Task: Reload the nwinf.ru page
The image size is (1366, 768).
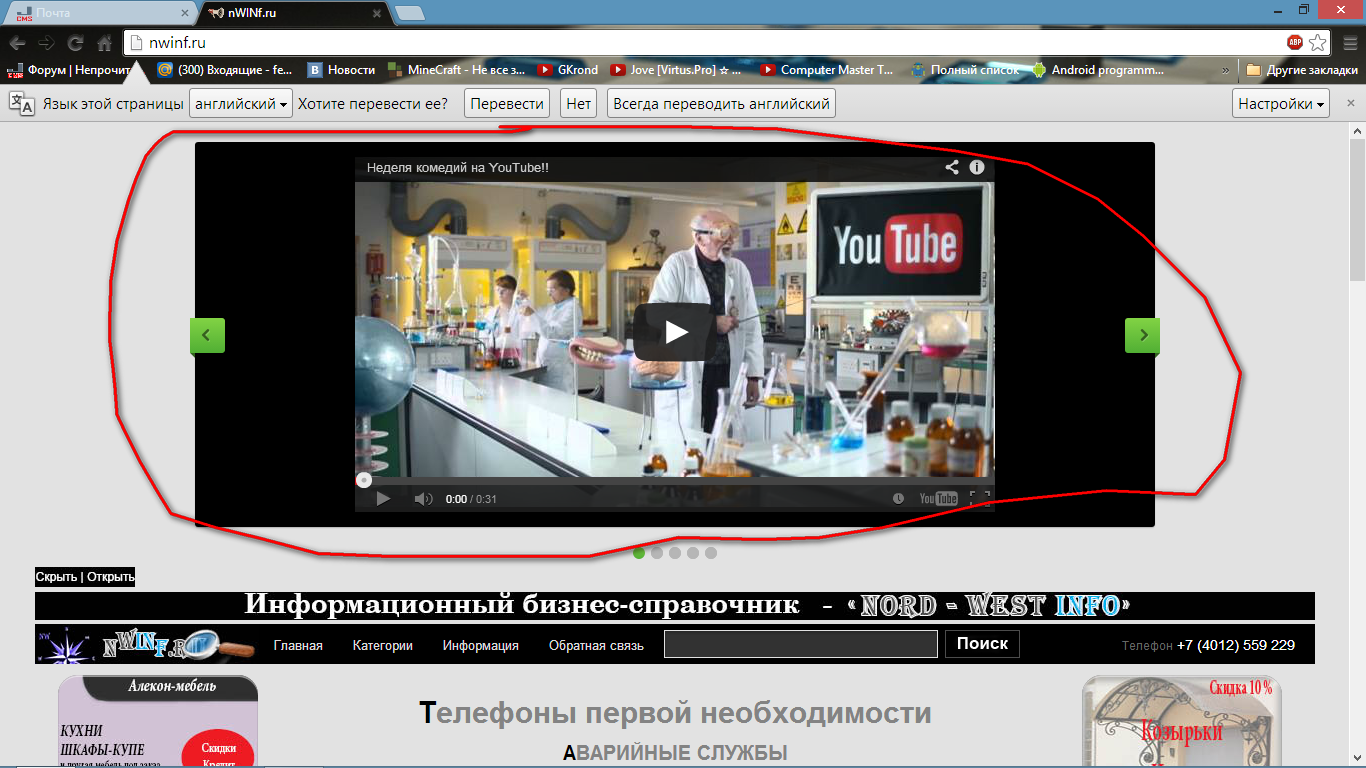Action: pos(75,43)
